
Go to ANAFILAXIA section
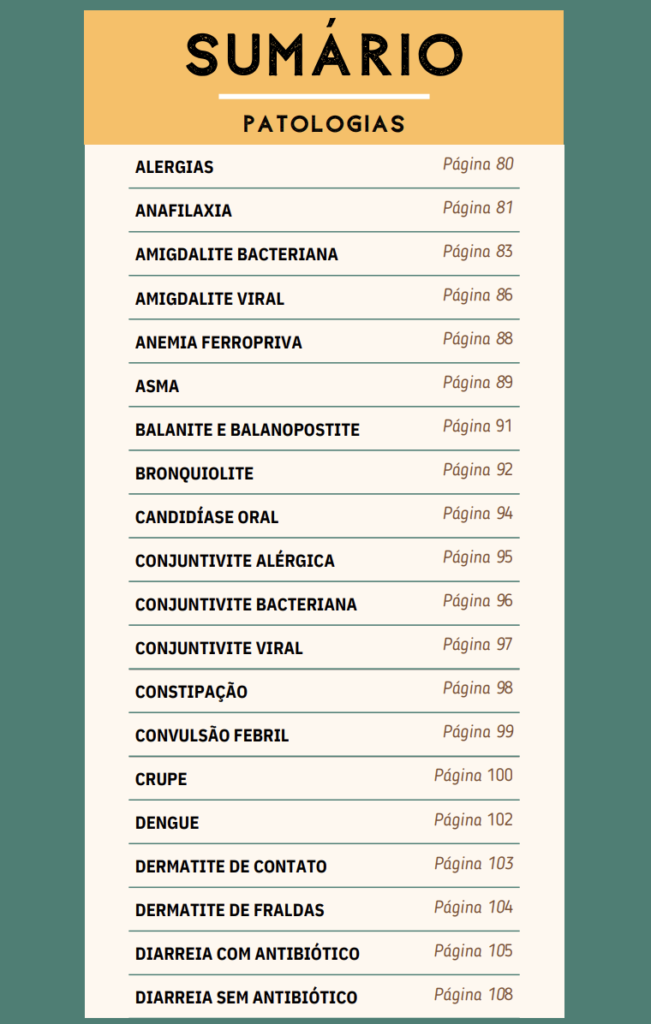tap(183, 211)
